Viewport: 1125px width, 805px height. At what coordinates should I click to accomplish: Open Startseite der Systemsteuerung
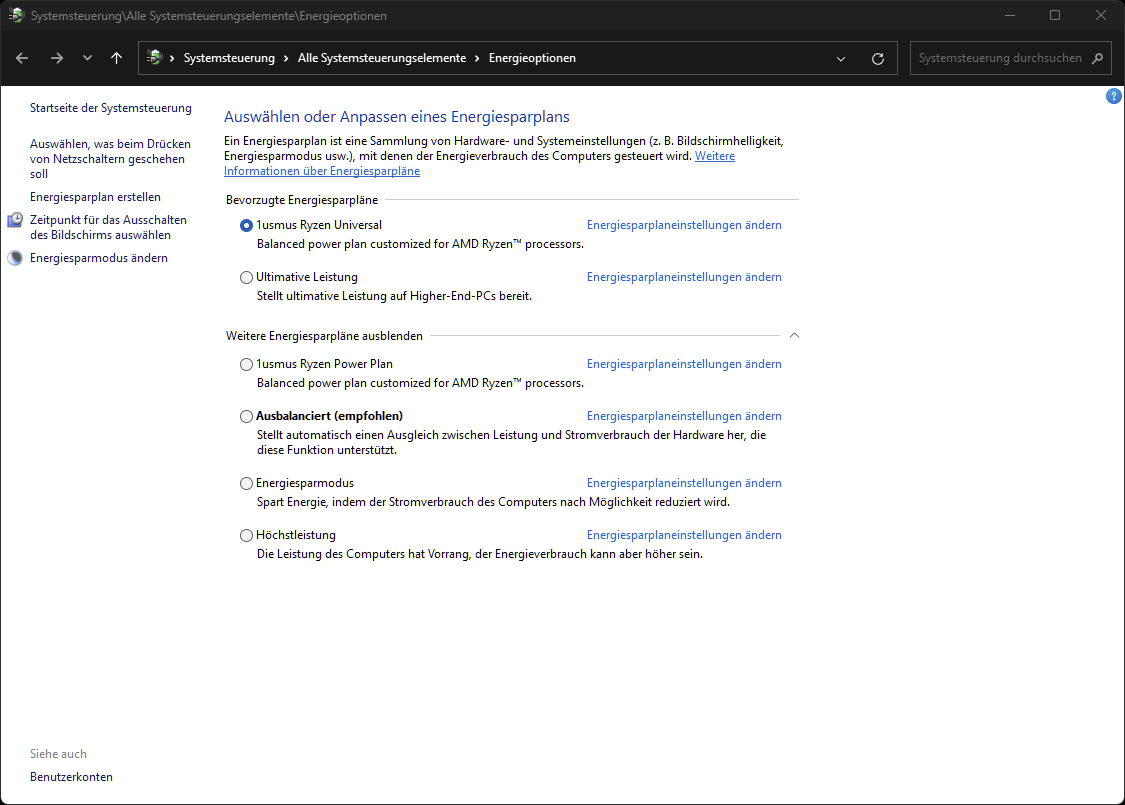click(x=110, y=108)
